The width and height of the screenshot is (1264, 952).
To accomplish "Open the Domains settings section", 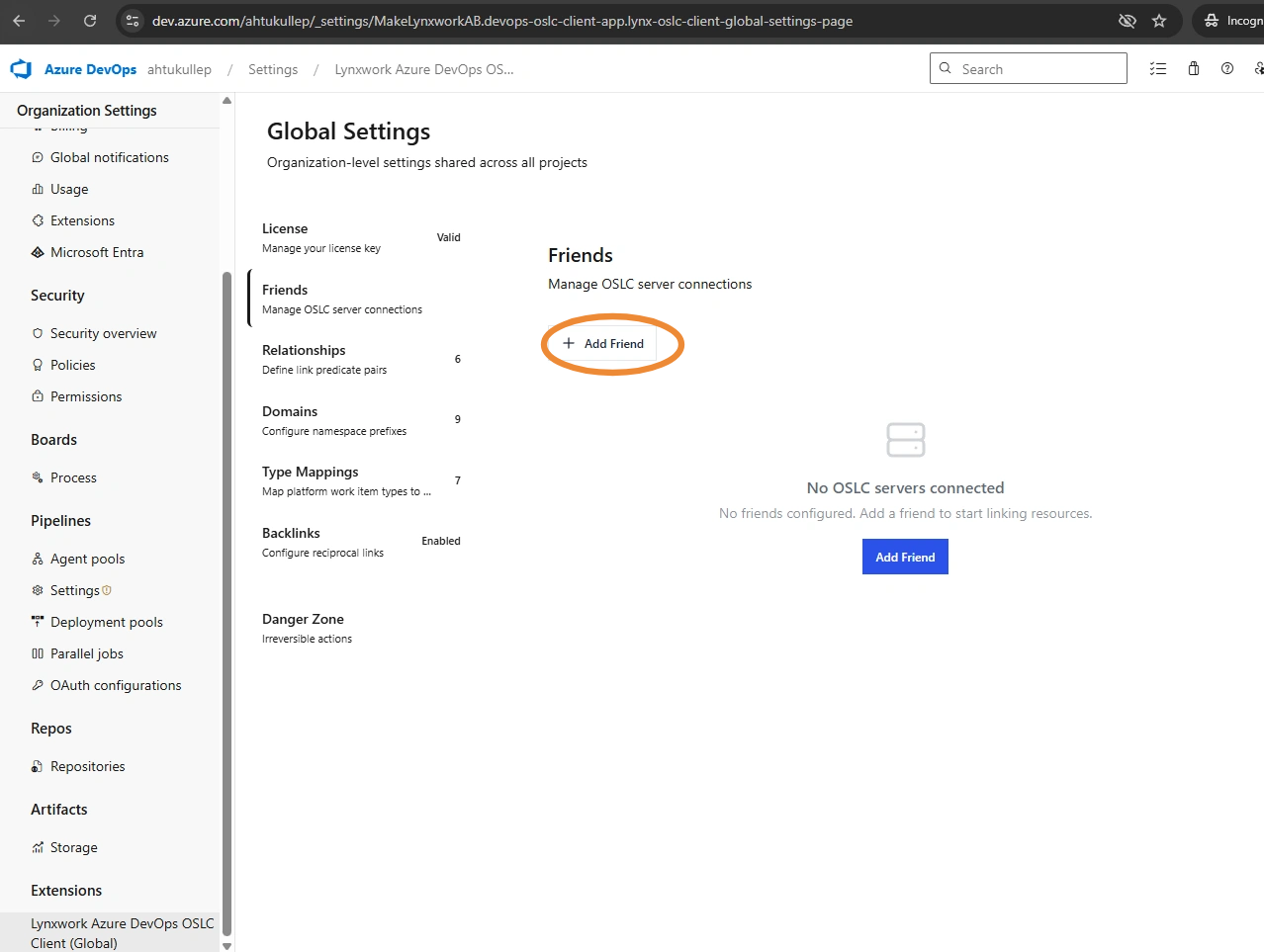I will (x=361, y=420).
